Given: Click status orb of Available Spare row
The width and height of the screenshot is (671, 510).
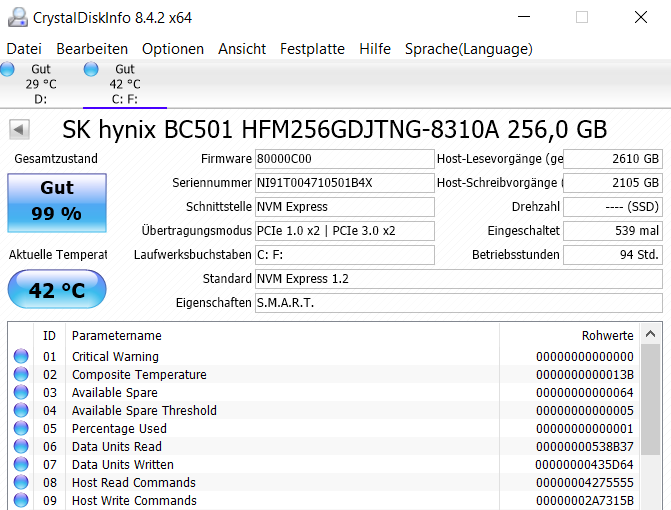Looking at the screenshot, I should (x=21, y=392).
